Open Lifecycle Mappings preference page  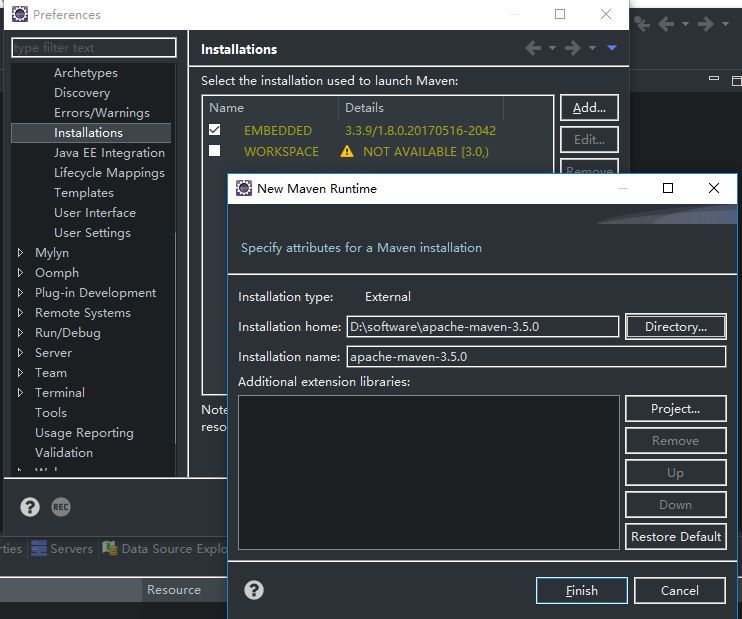pyautogui.click(x=109, y=173)
